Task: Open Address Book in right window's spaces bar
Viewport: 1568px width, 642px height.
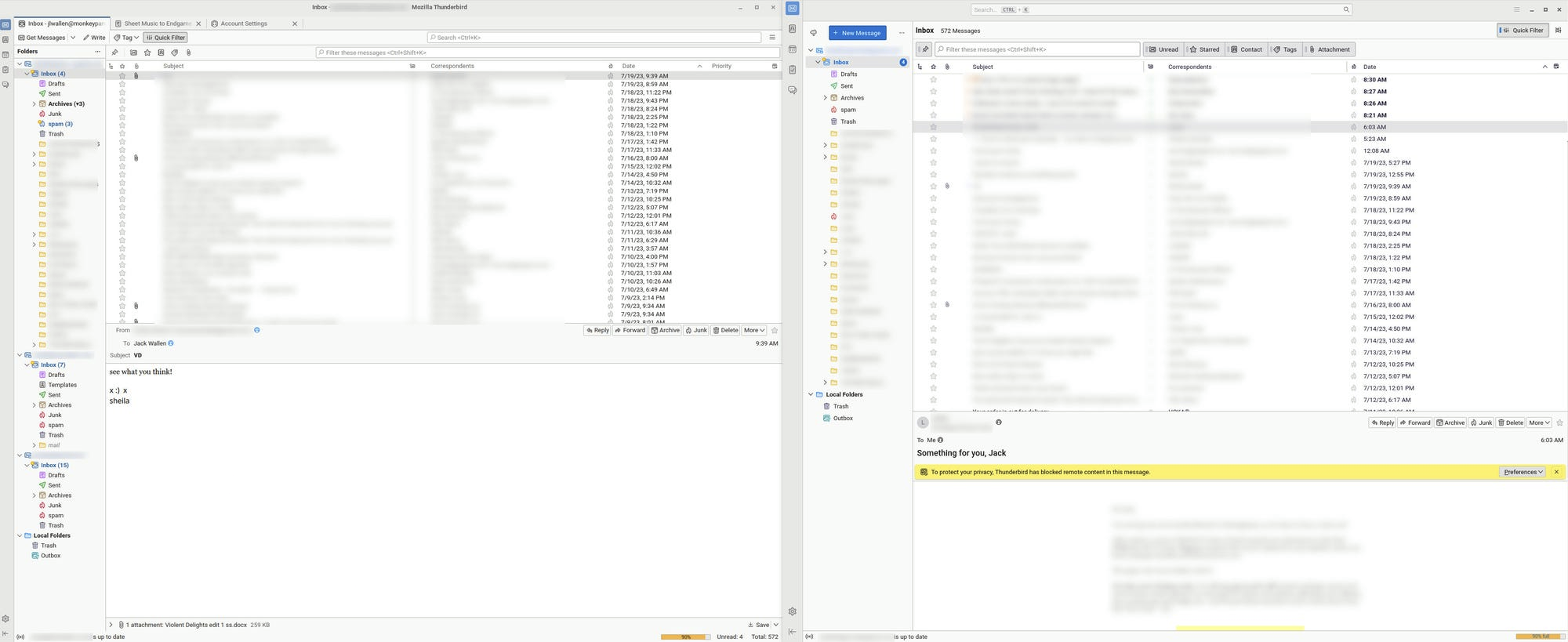Action: [x=793, y=29]
